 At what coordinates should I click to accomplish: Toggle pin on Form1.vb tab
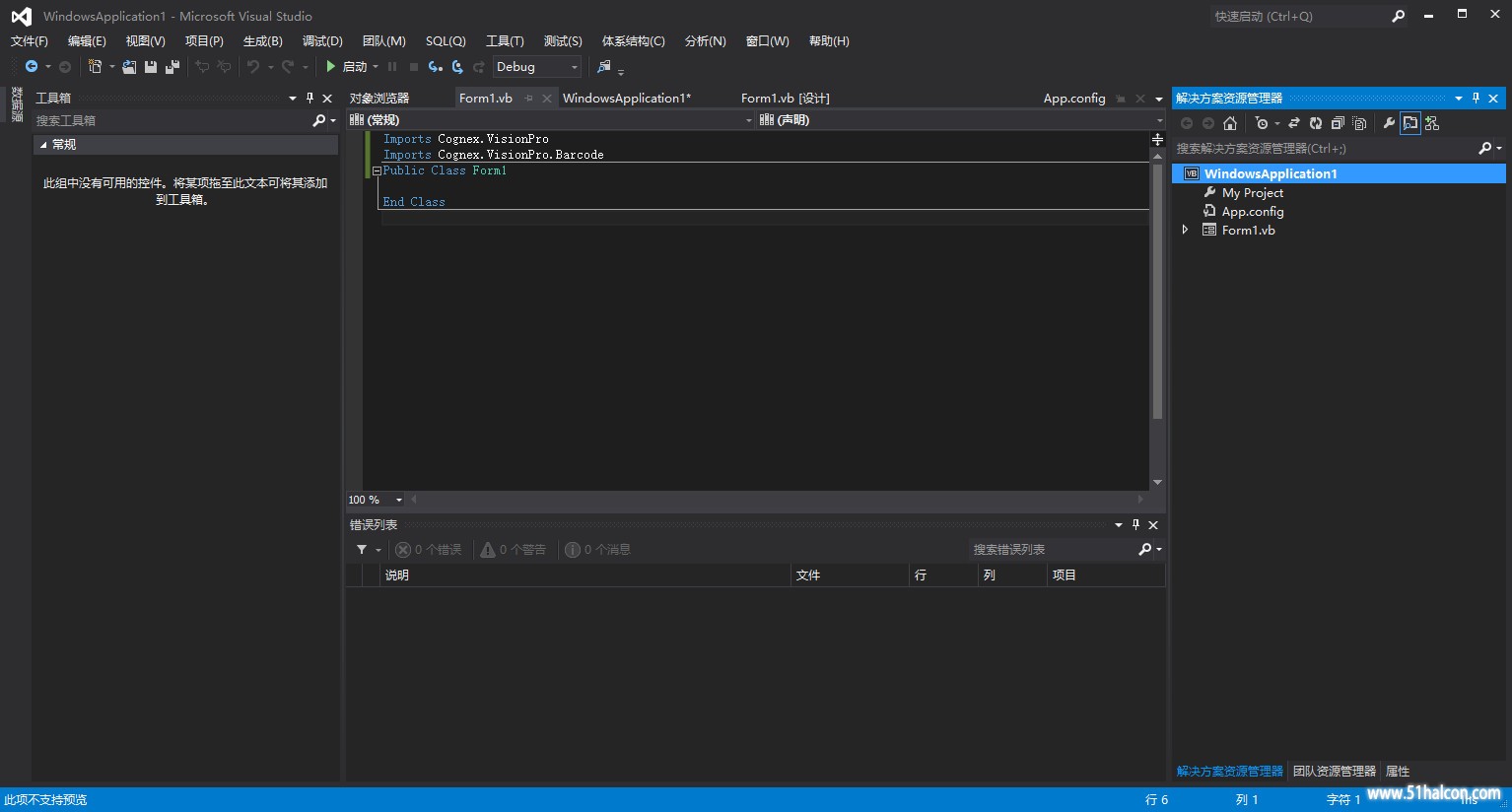529,99
